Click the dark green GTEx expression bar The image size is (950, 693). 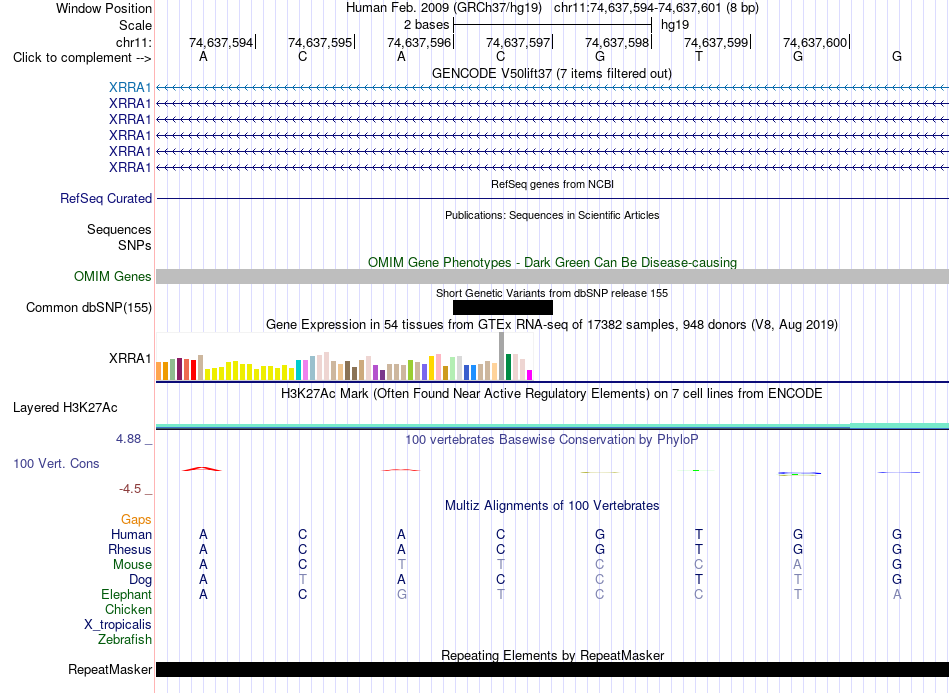(x=509, y=367)
